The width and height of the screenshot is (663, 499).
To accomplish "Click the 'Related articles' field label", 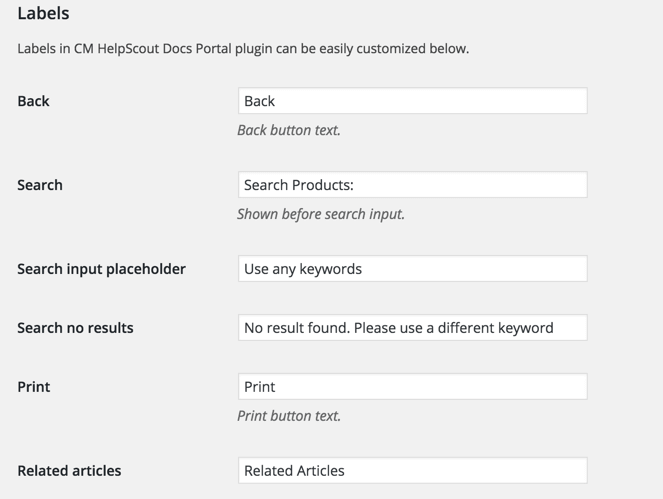I will [69, 471].
